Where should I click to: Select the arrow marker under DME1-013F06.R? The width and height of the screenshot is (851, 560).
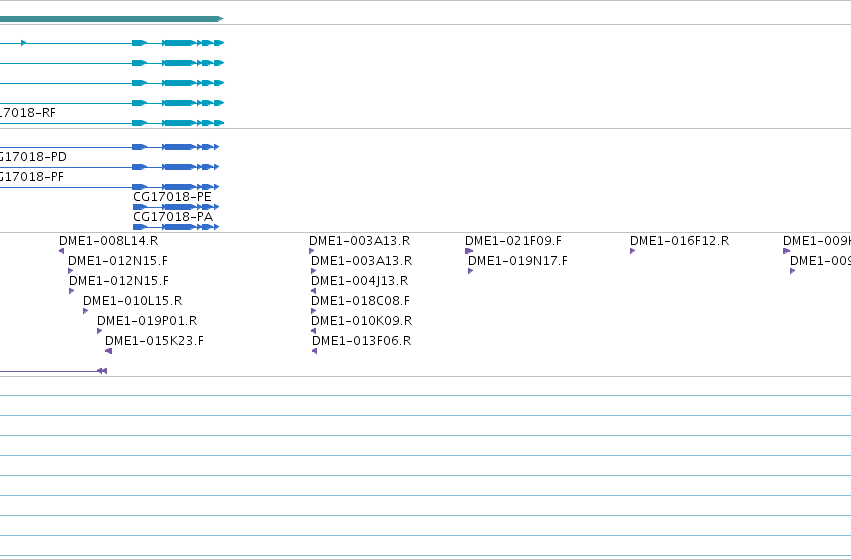314,351
